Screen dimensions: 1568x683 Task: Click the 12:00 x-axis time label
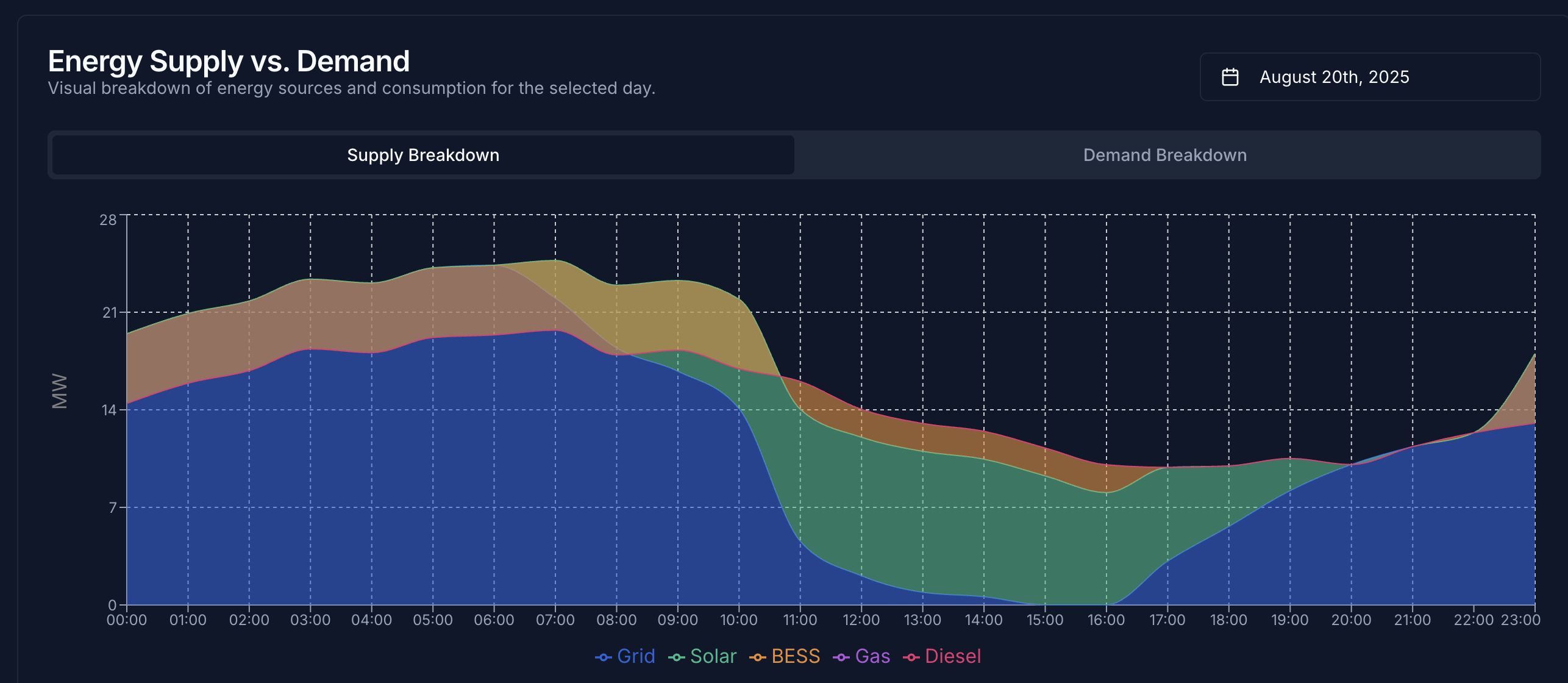[861, 620]
